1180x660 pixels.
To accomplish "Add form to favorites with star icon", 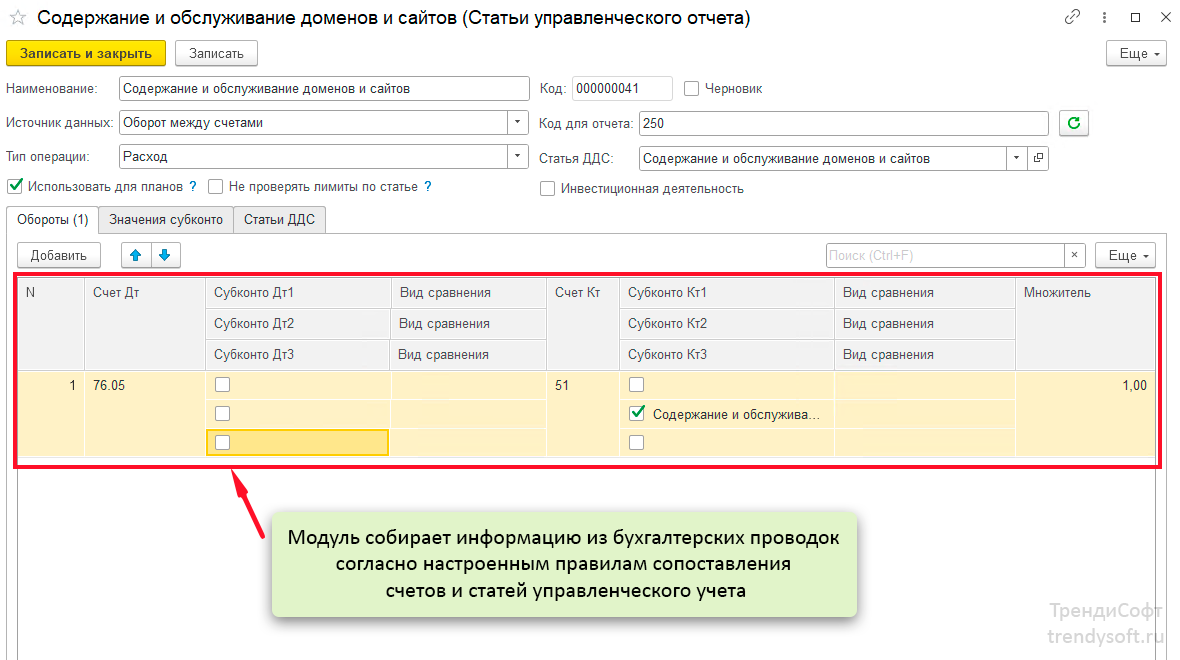I will pos(18,17).
